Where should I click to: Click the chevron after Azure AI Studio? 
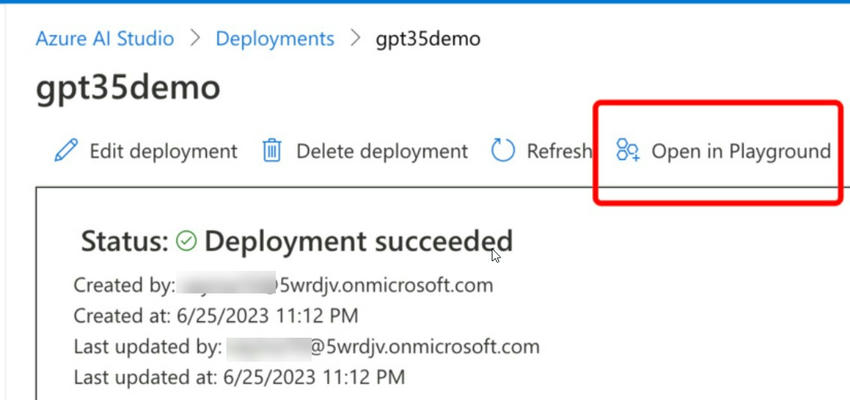click(x=195, y=39)
